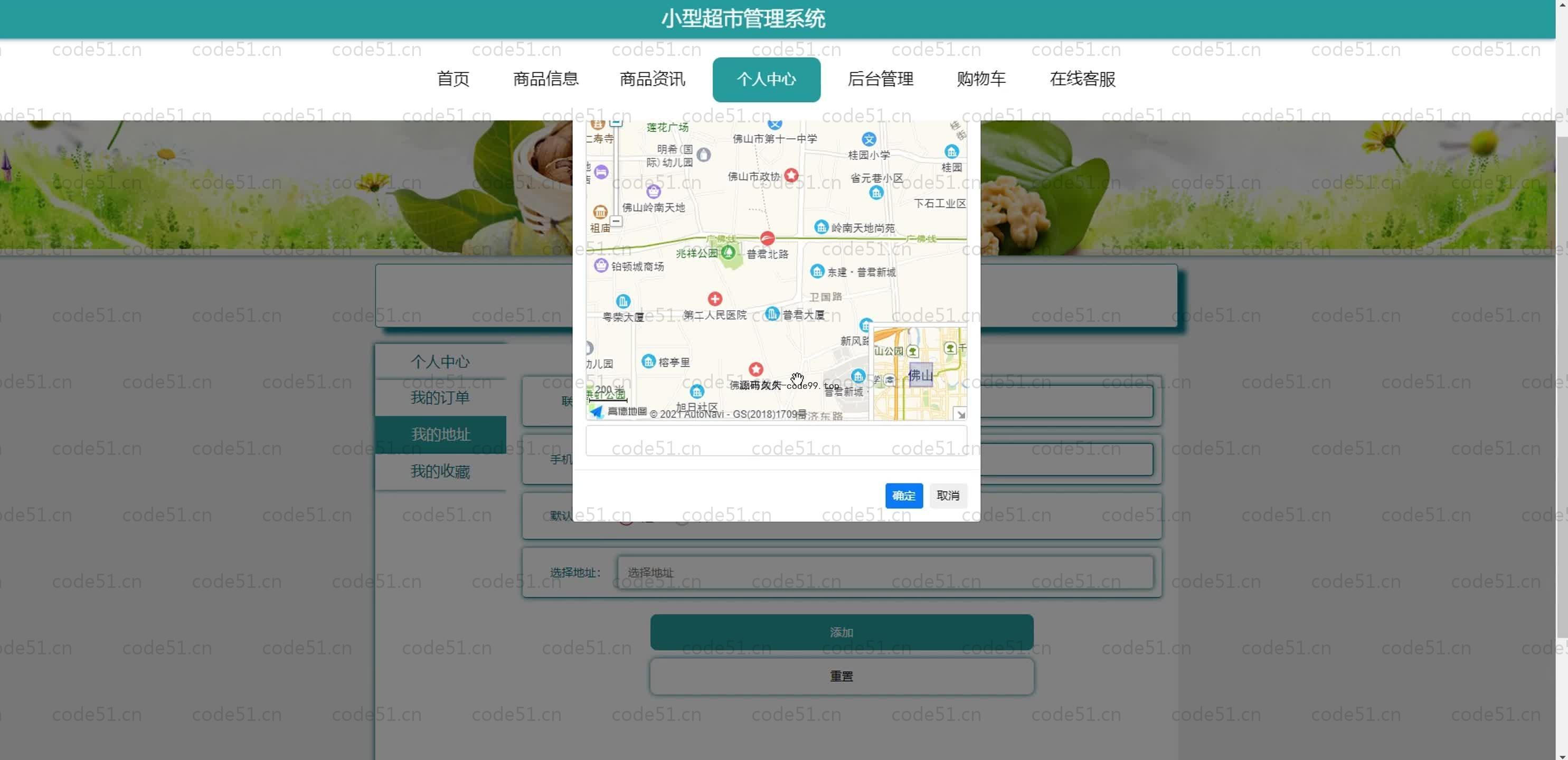Image resolution: width=1568 pixels, height=760 pixels.
Task: Click the 佛山市政协 red star marker
Action: [791, 175]
